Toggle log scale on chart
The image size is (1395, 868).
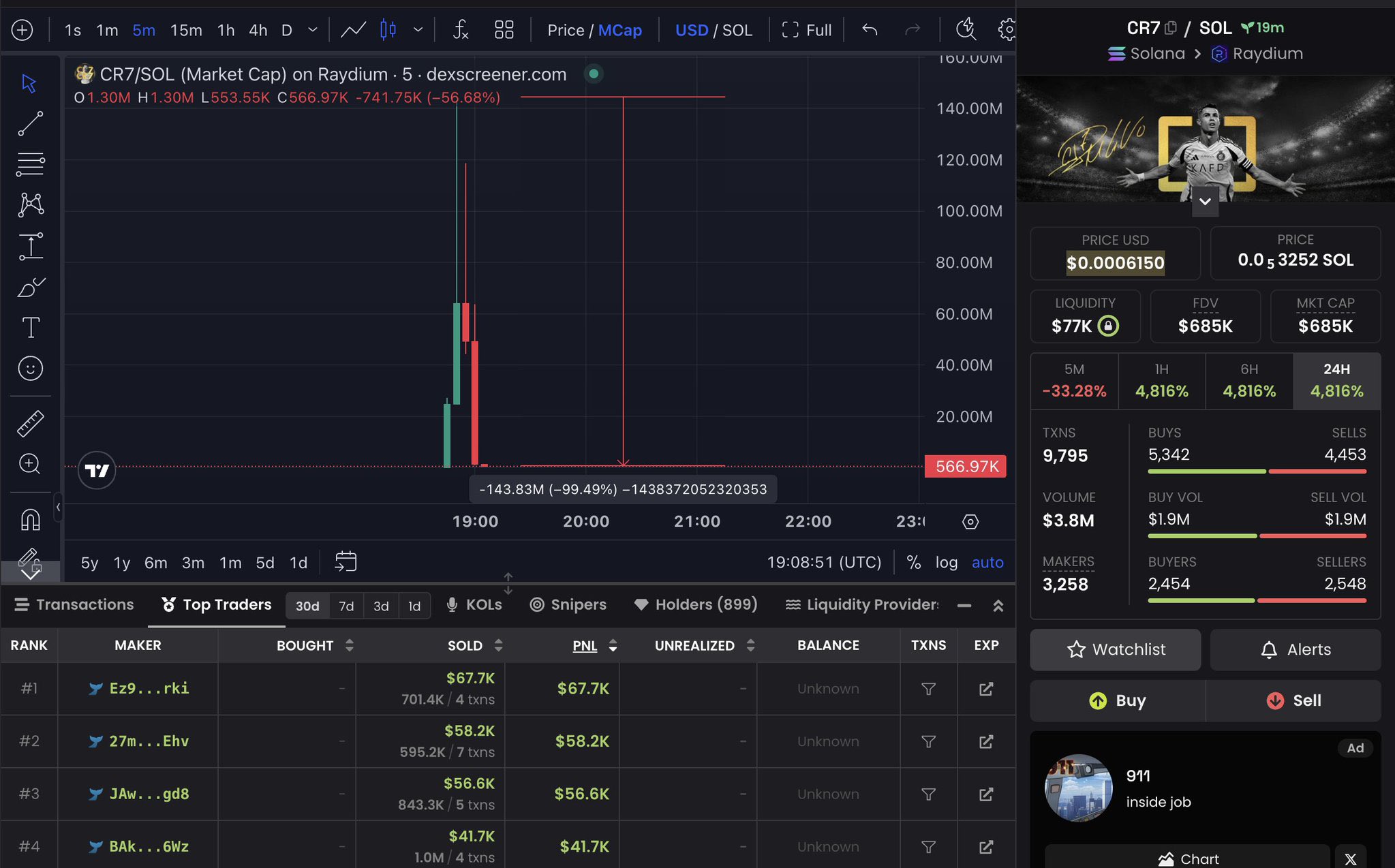(x=946, y=563)
